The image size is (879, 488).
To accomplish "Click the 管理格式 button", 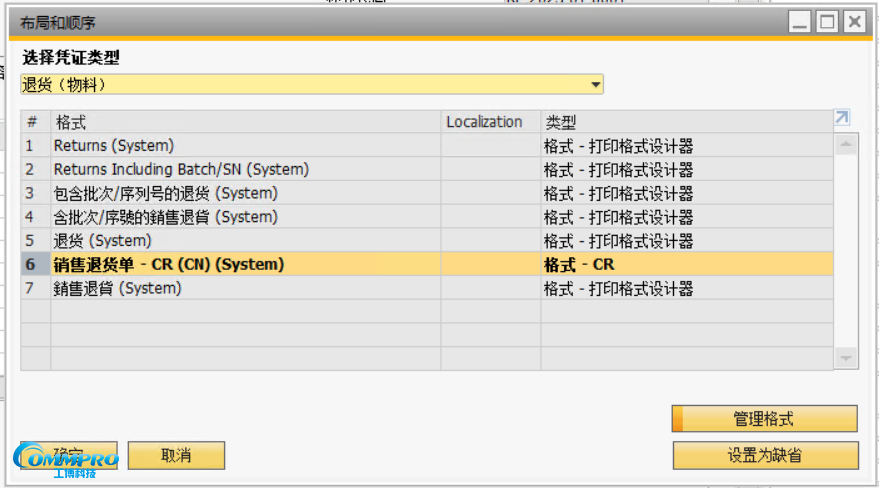I will tap(764, 419).
